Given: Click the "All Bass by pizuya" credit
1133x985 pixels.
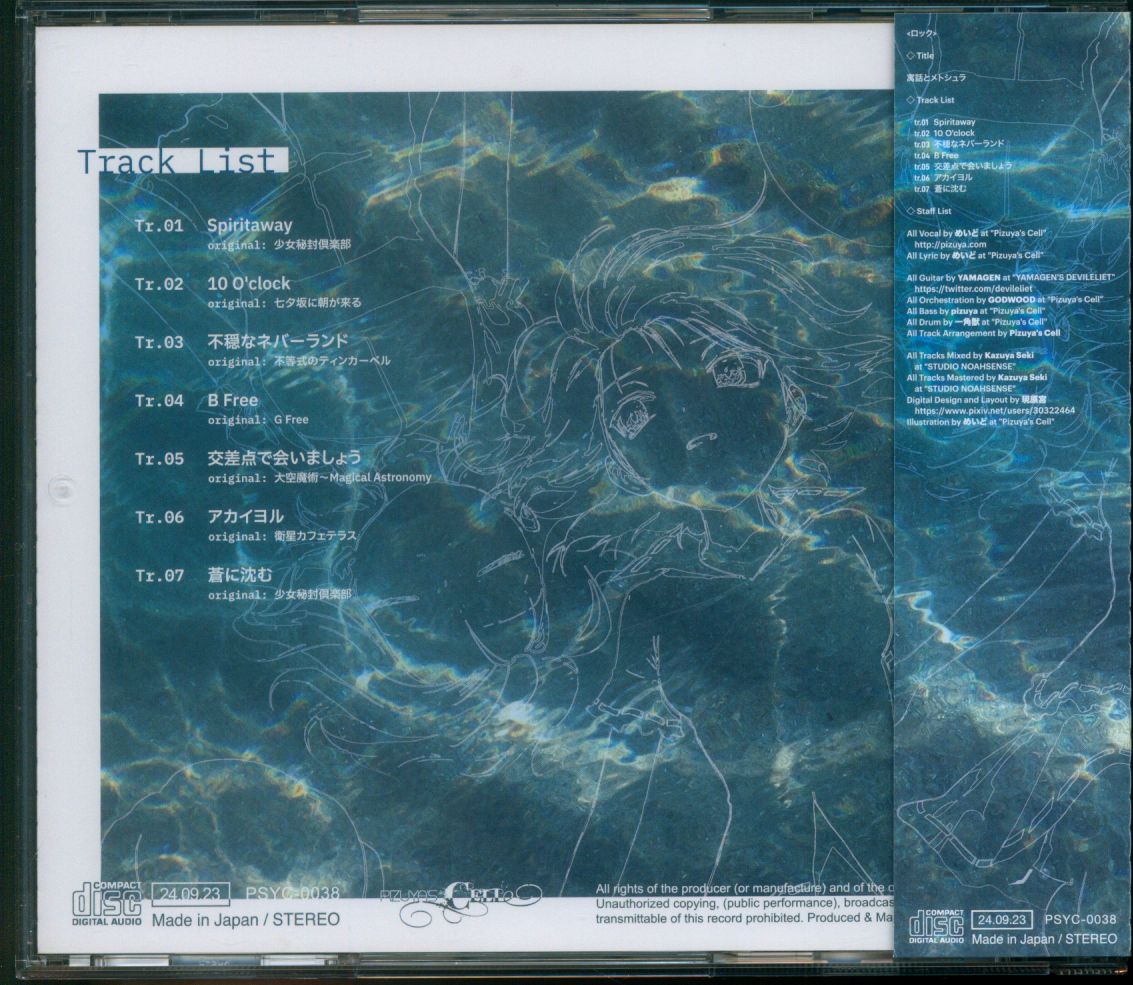Looking at the screenshot, I should coord(975,311).
